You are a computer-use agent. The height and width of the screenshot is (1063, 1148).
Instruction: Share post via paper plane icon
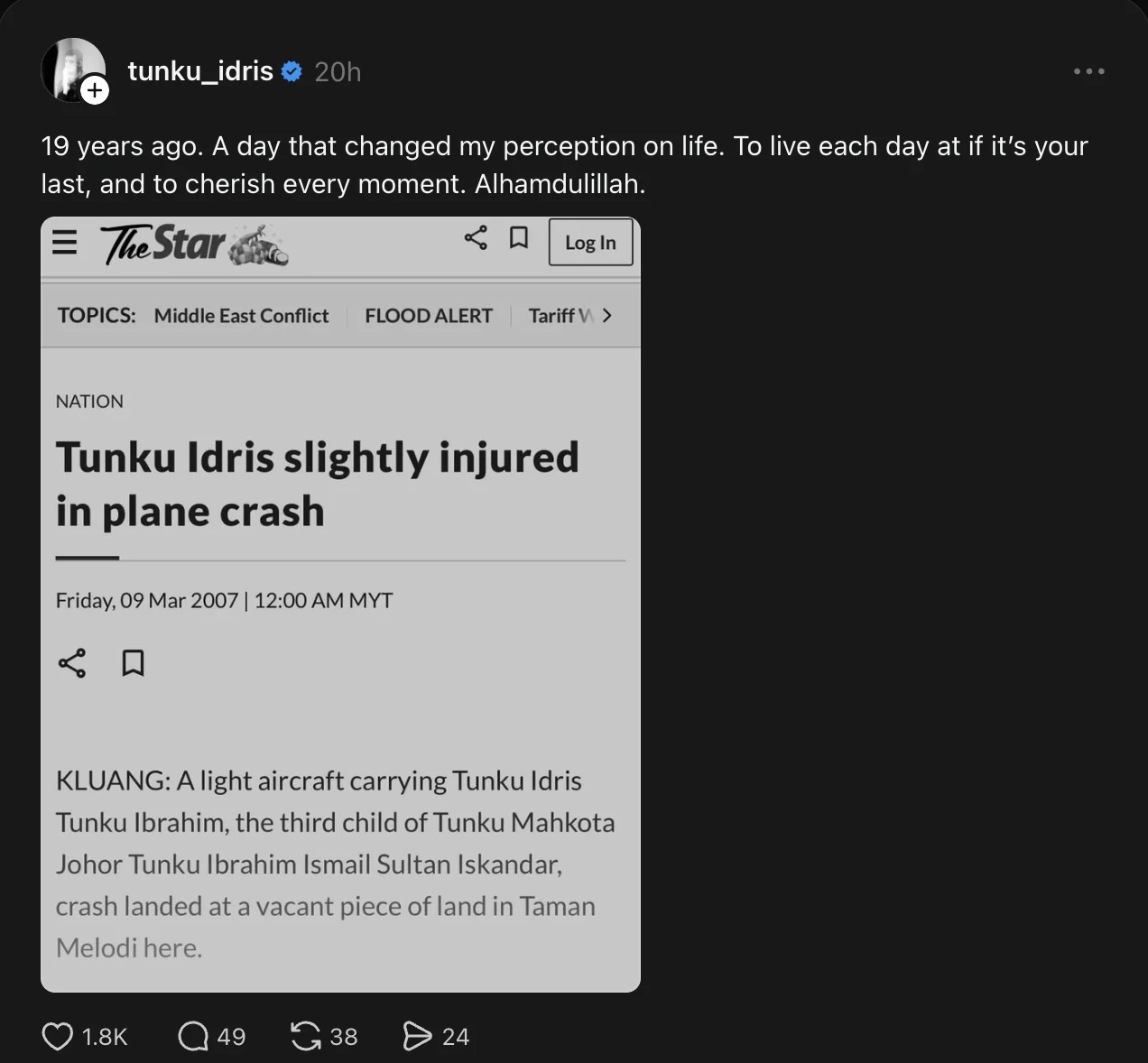click(417, 1036)
